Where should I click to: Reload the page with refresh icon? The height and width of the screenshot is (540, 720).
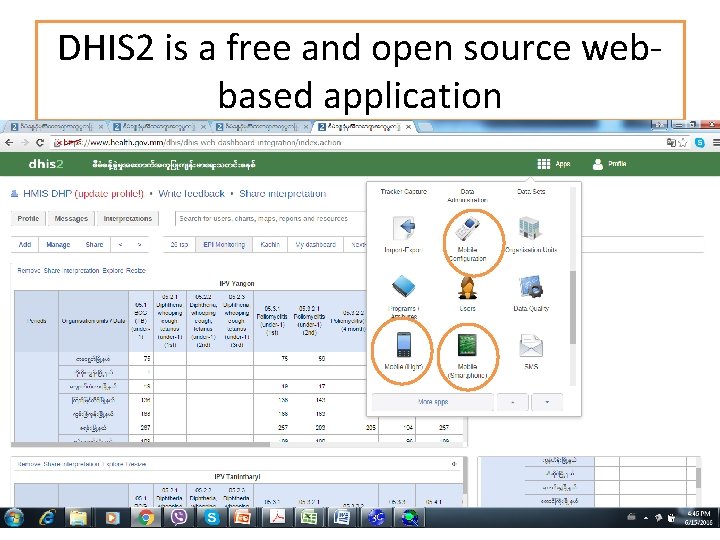[x=40, y=143]
